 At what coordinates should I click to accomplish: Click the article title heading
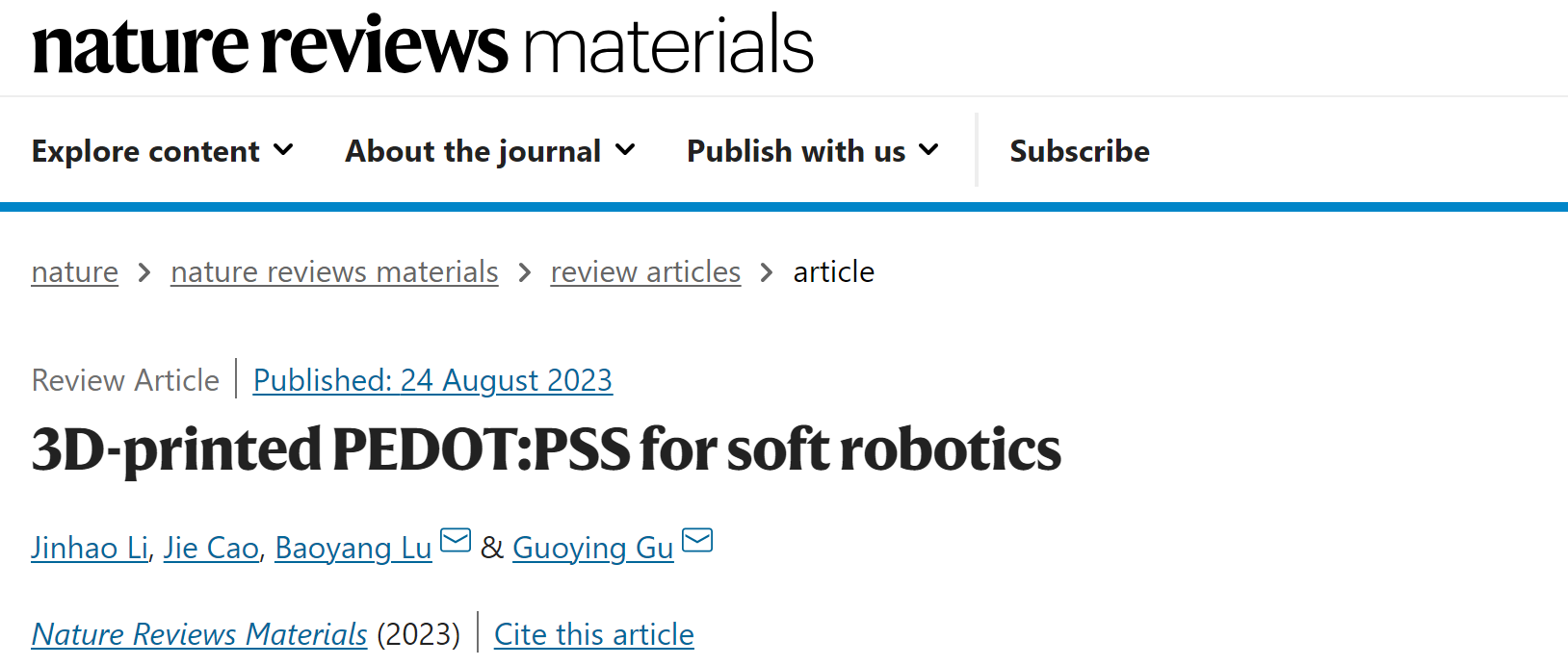(x=546, y=449)
